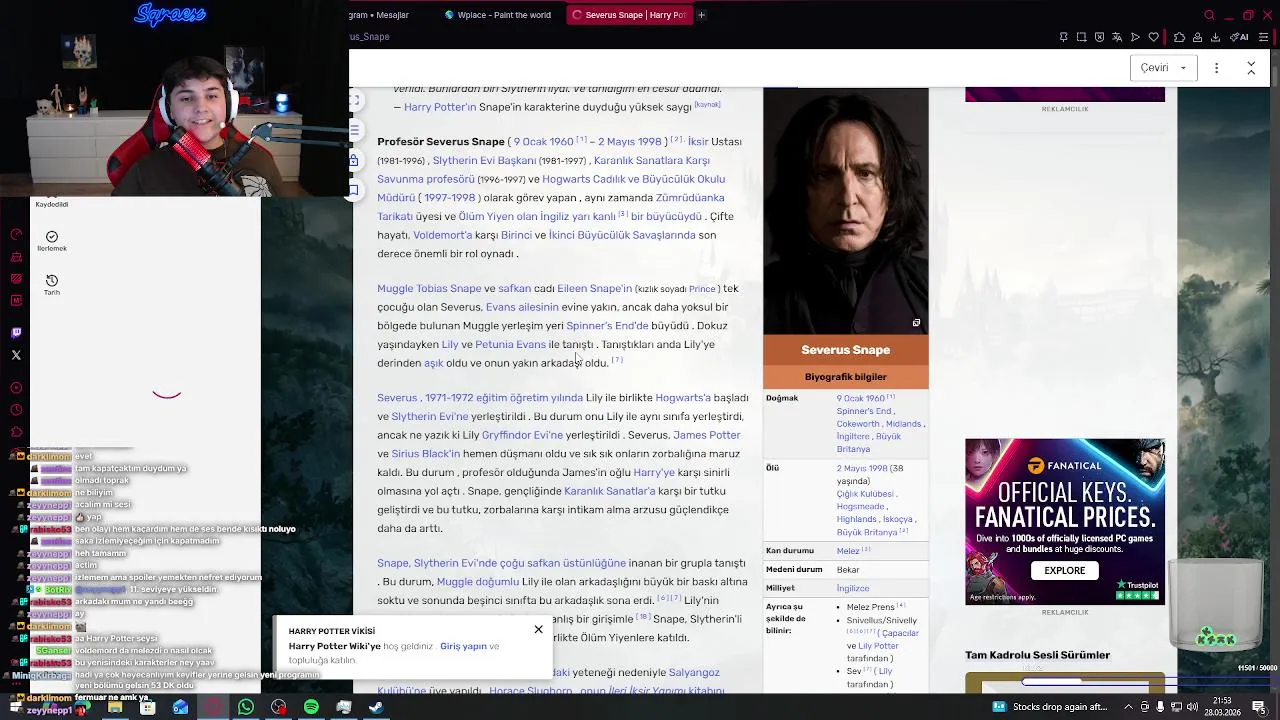Viewport: 1280px width, 720px height.
Task: Follow the Petunia Evans link
Action: click(x=510, y=344)
